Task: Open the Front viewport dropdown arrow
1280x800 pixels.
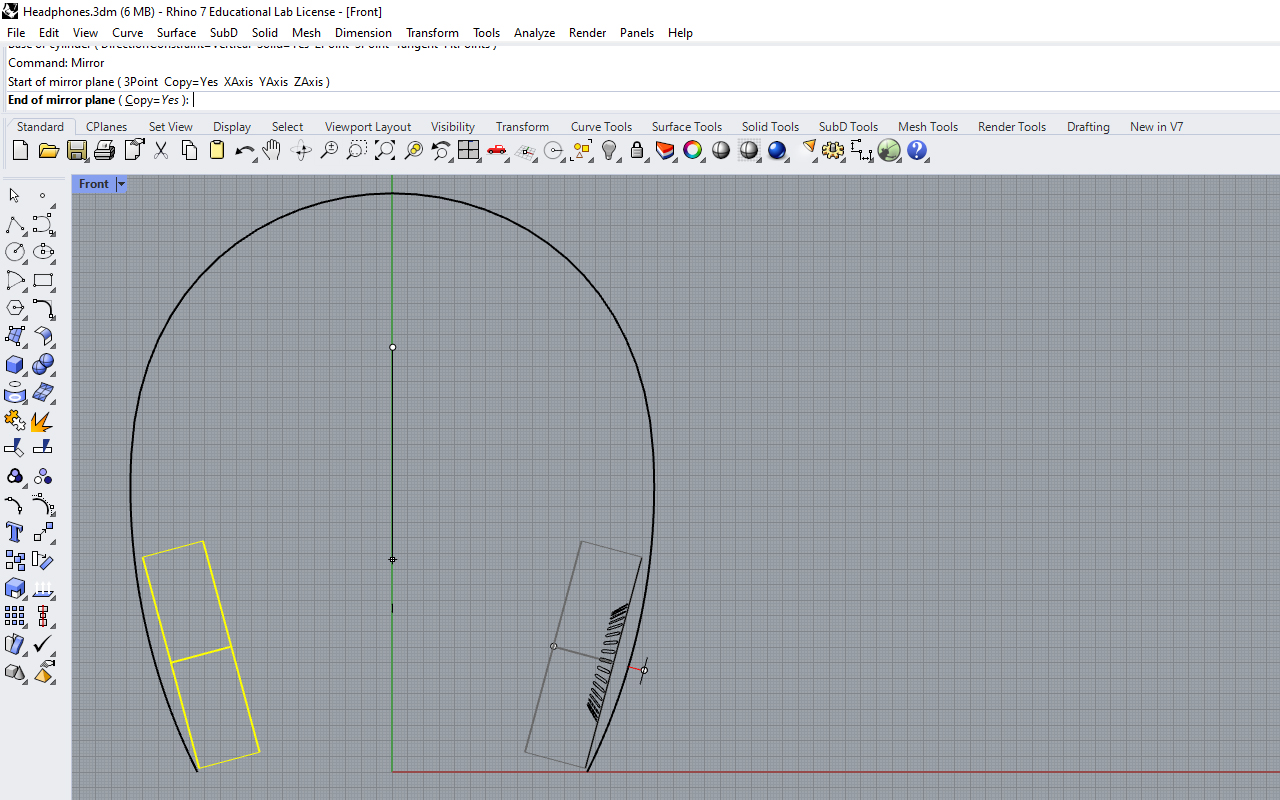Action: tap(121, 184)
